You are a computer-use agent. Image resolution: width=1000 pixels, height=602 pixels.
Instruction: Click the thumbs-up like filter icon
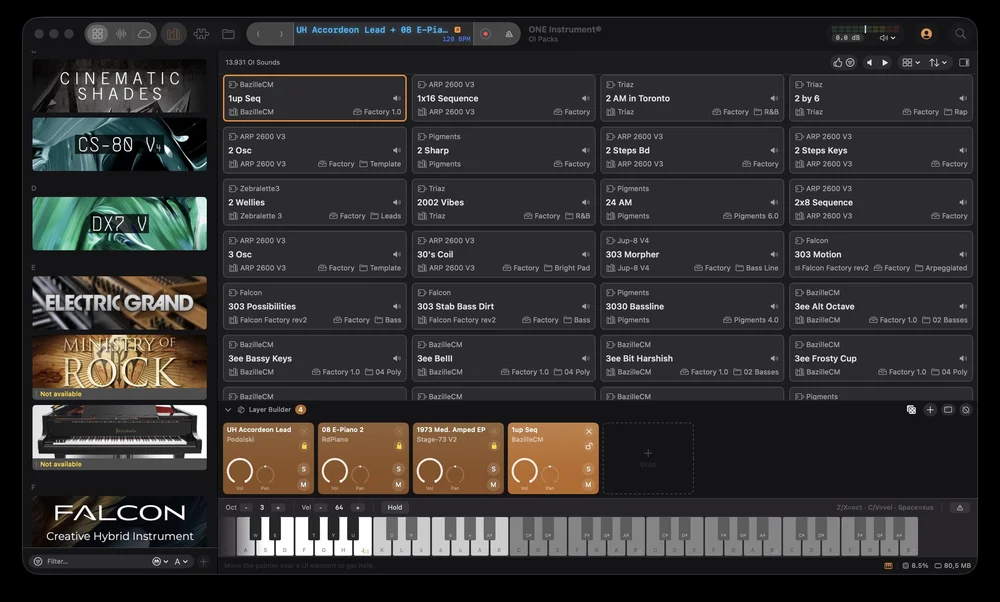(837, 62)
